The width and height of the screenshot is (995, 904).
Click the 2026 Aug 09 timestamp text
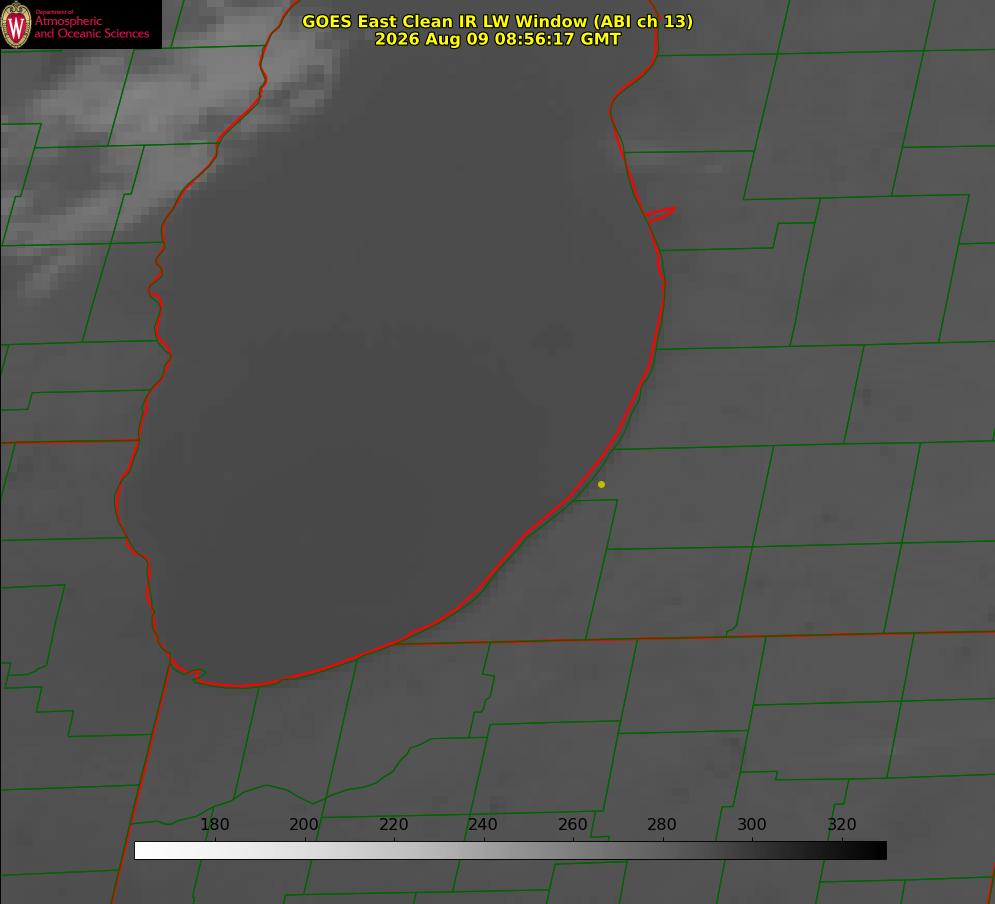point(497,39)
